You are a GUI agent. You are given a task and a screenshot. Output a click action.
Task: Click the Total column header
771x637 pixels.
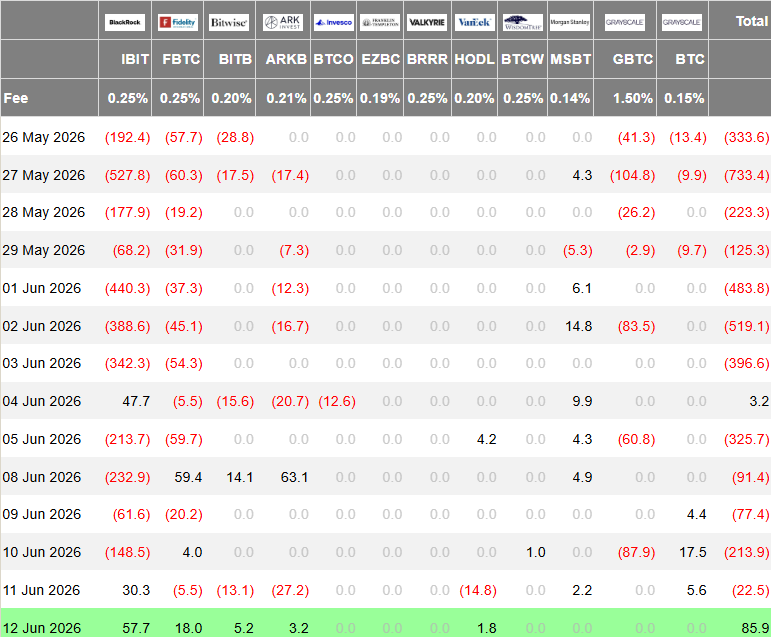click(x=751, y=21)
